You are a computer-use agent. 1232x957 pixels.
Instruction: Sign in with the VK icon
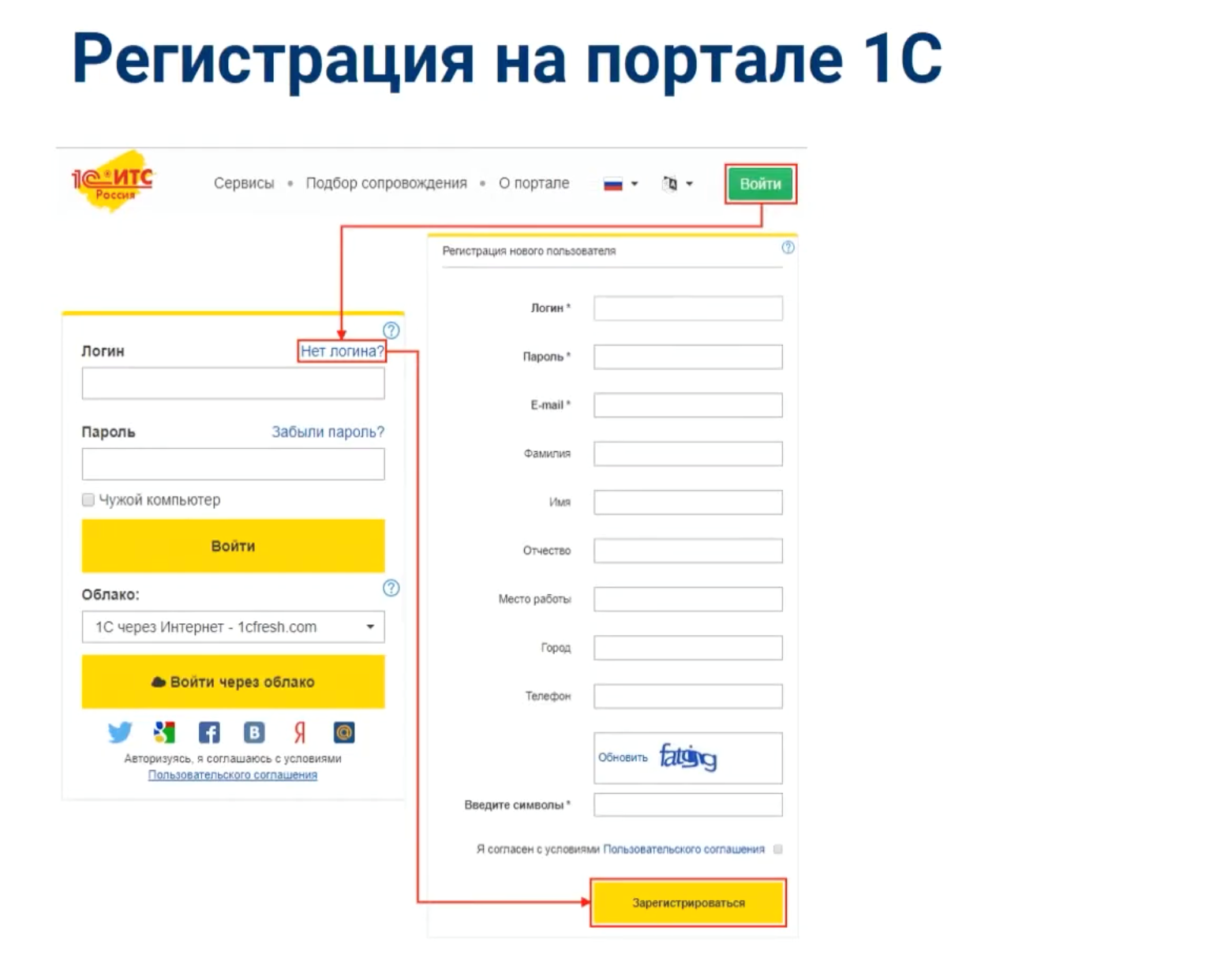[x=254, y=733]
